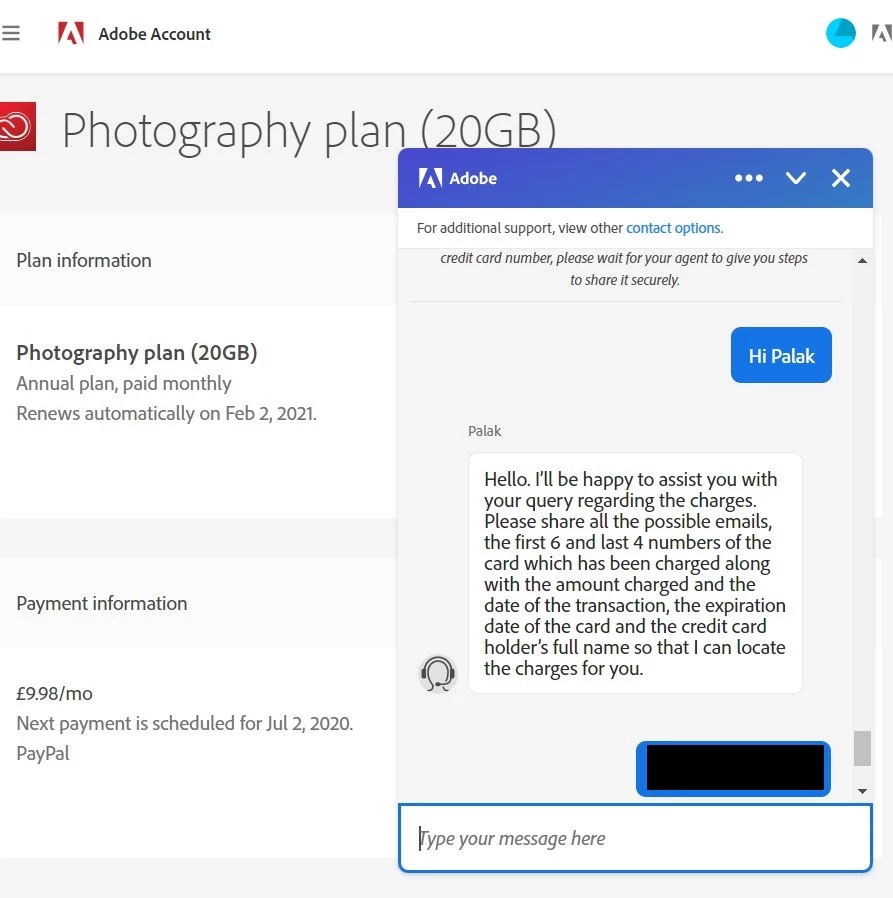The image size is (893, 898).
Task: Click the Adobe Account title text
Action: pyautogui.click(x=155, y=34)
